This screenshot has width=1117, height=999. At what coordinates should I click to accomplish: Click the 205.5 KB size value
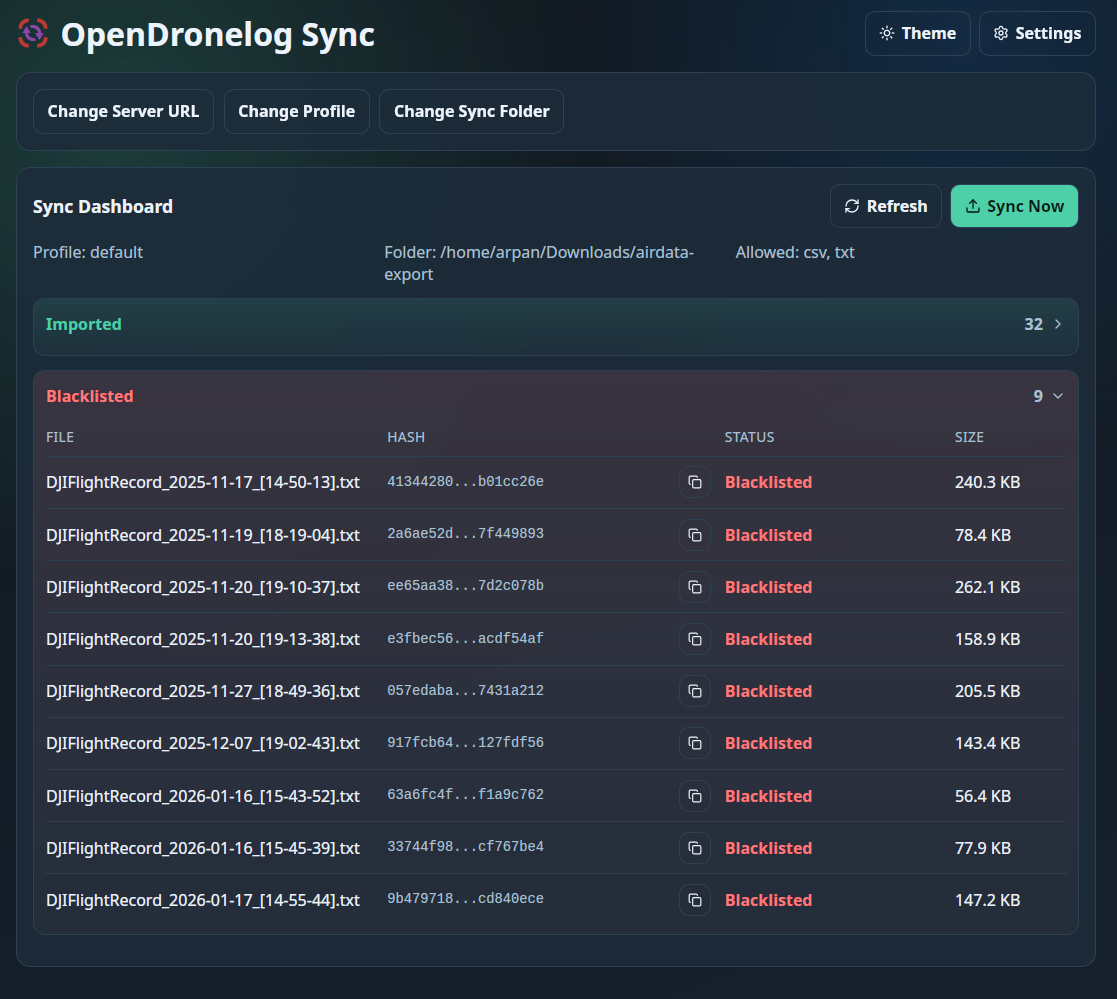[x=987, y=691]
